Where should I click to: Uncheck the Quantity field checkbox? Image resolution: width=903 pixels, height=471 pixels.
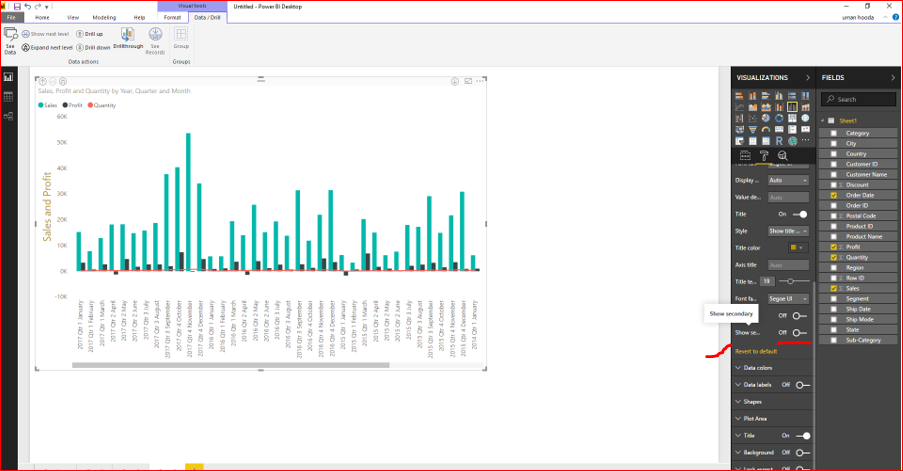pyautogui.click(x=833, y=257)
